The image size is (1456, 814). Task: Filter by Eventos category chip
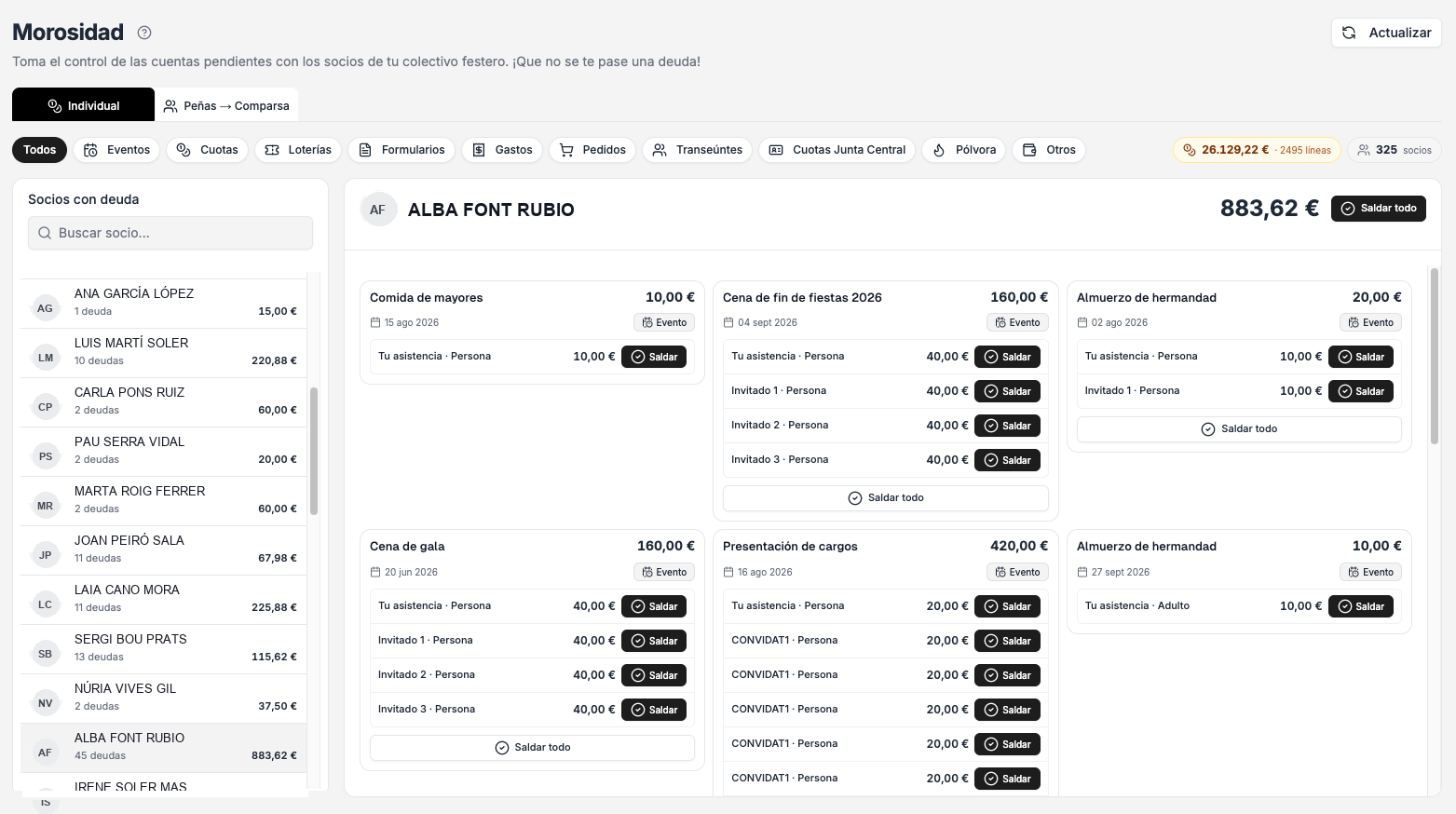[117, 150]
